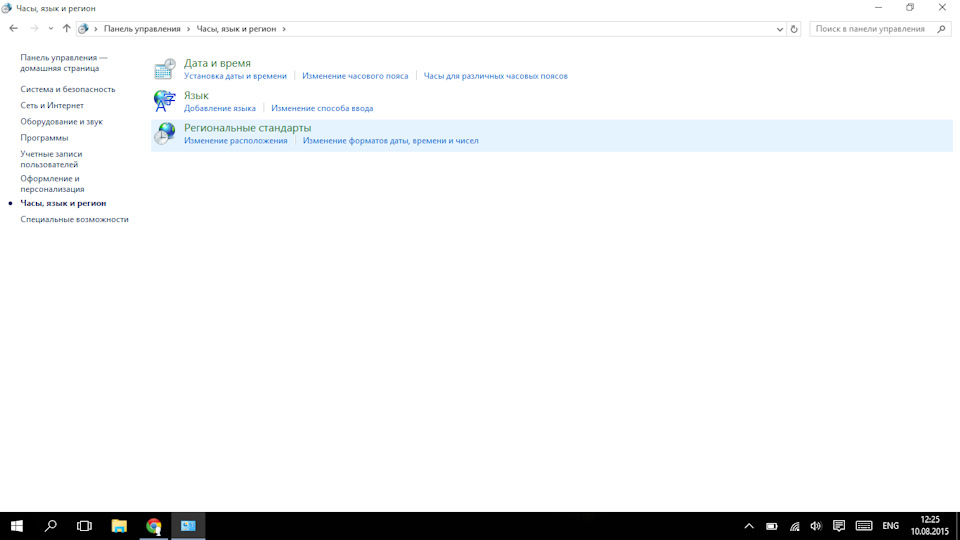This screenshot has width=960, height=540.
Task: Open Программы category
Action: click(44, 138)
